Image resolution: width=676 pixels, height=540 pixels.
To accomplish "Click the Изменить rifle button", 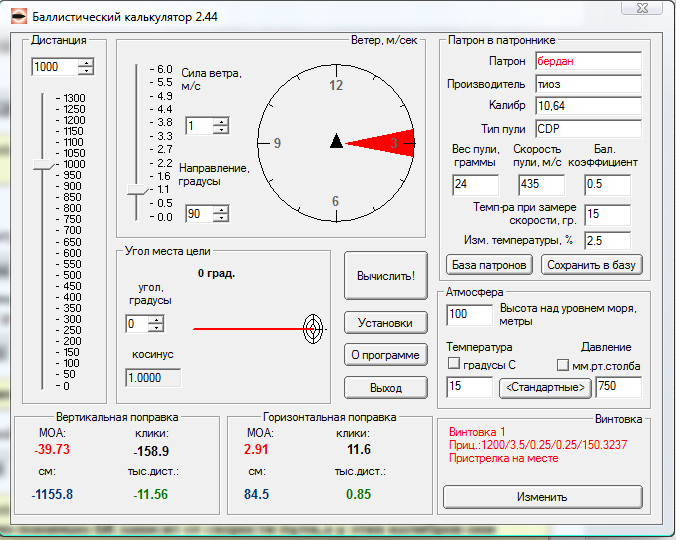I will (542, 496).
